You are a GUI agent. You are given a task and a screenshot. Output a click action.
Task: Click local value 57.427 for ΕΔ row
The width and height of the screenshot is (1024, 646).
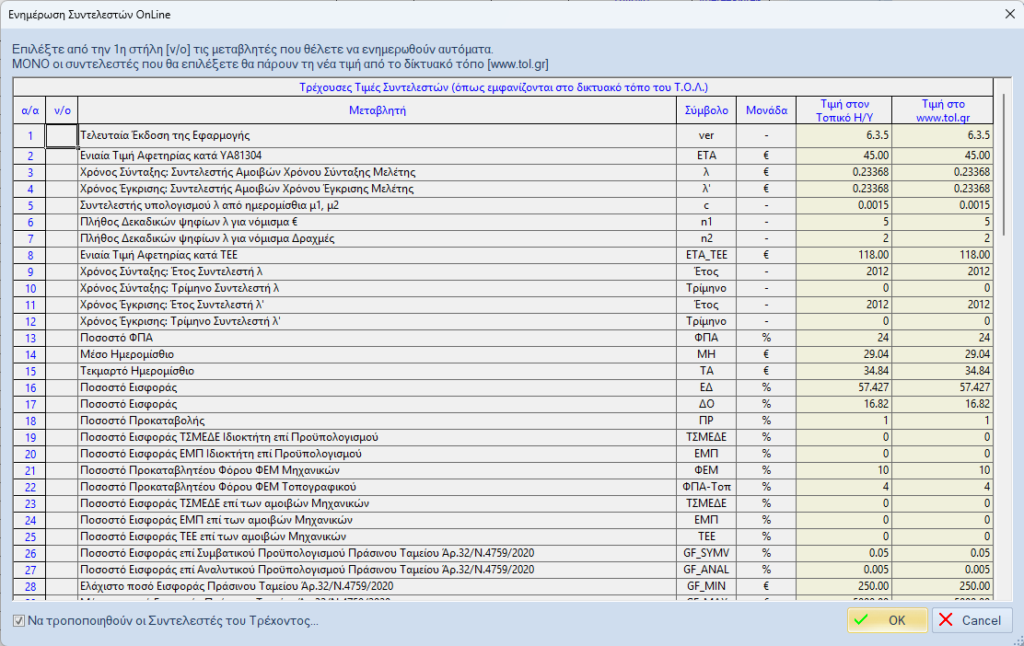845,386
